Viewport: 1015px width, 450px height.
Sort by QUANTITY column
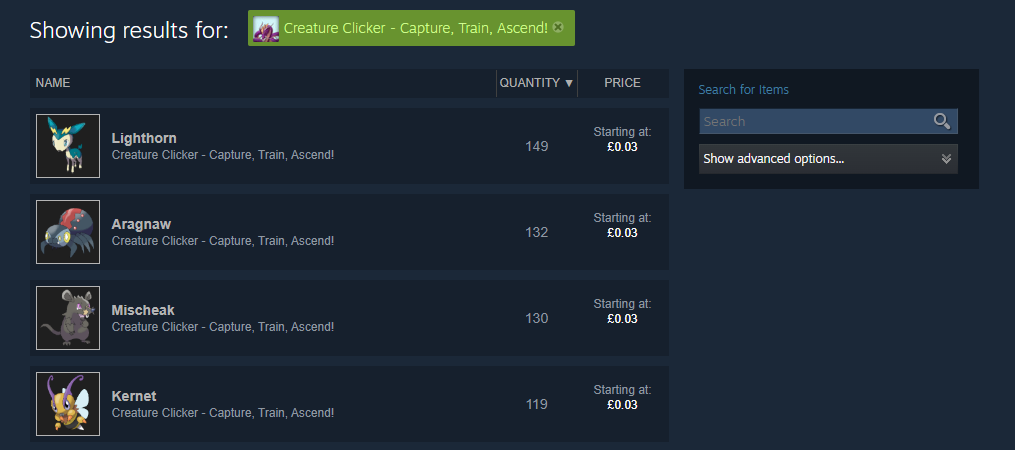point(537,83)
